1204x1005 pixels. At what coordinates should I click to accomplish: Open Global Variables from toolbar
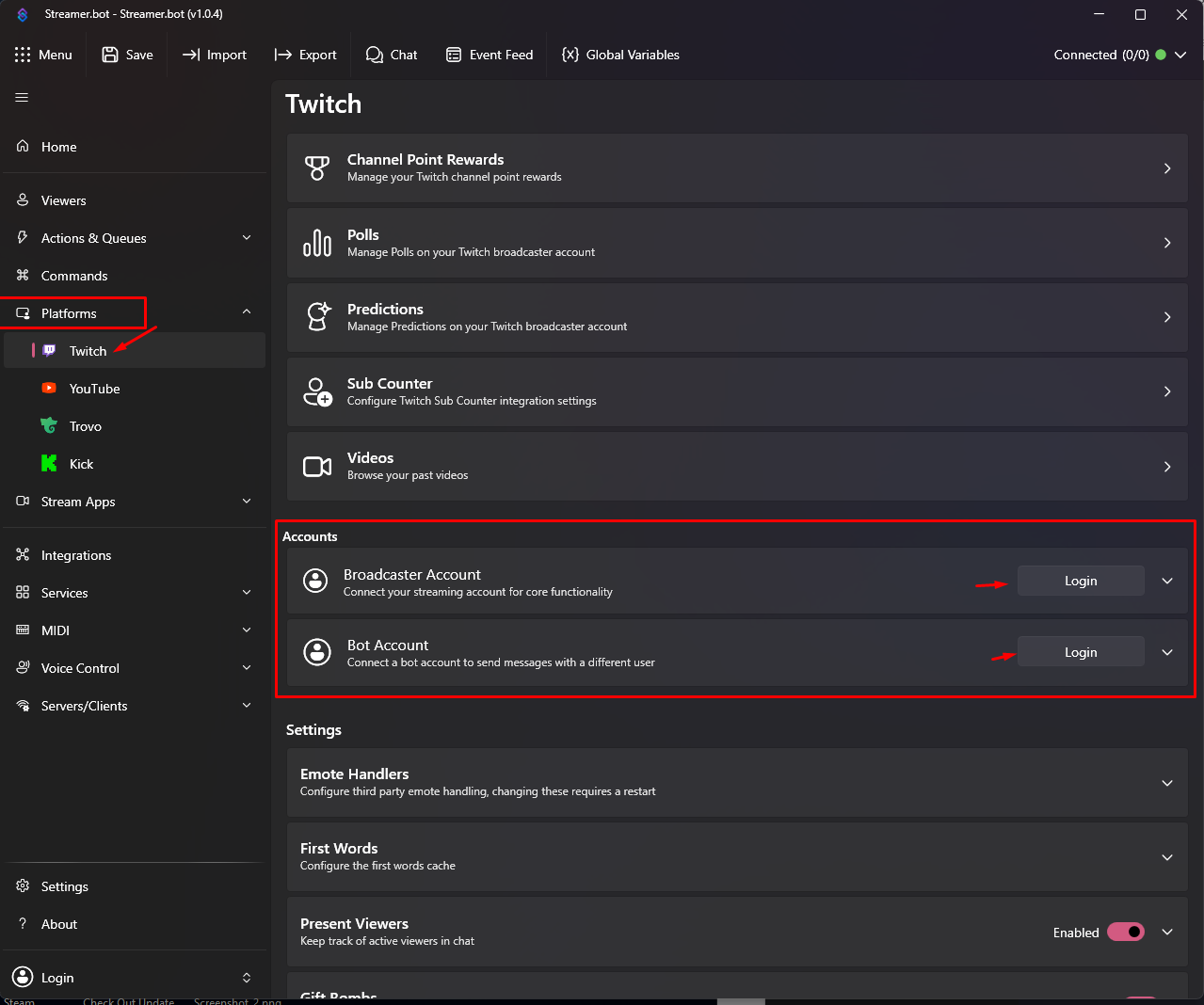tap(620, 55)
